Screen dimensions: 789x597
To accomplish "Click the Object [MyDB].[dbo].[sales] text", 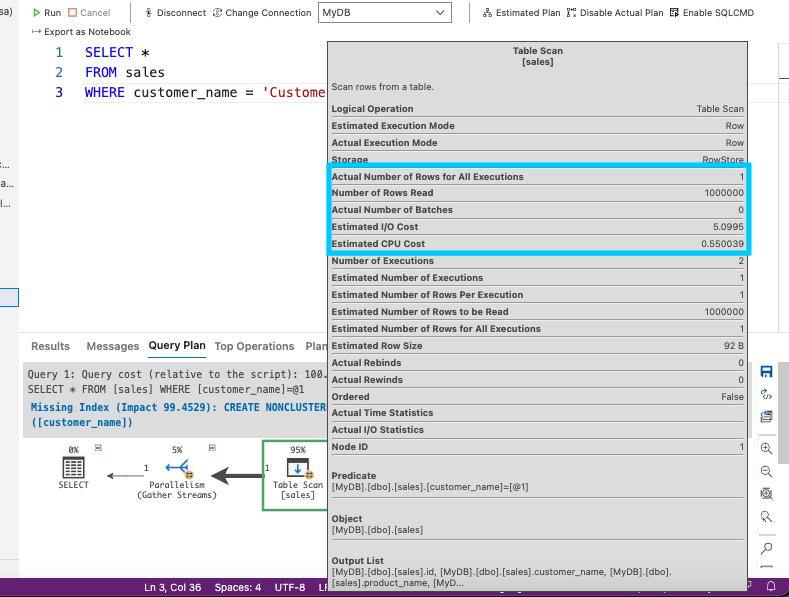I will 377,530.
